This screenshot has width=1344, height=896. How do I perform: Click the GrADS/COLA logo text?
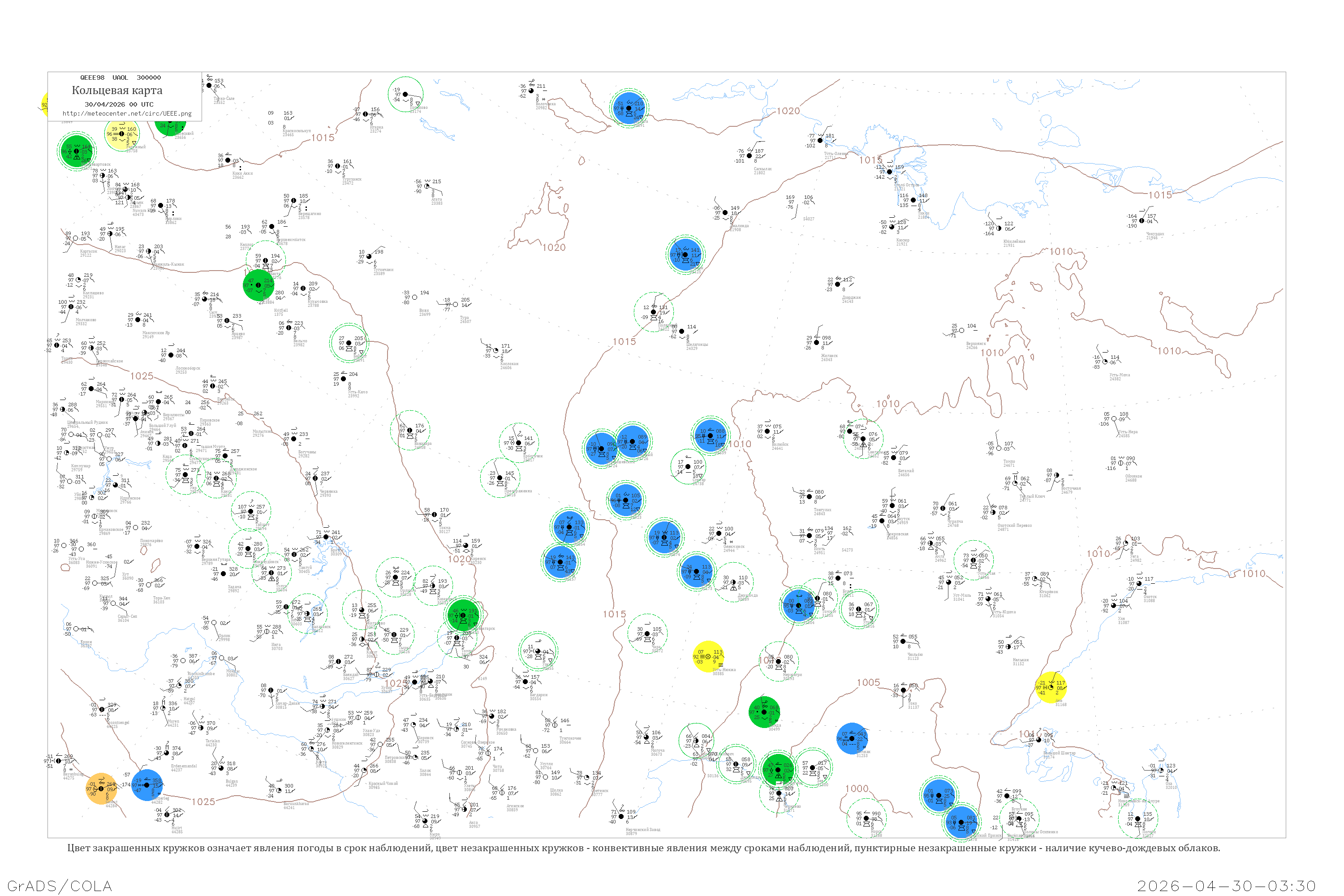click(60, 886)
